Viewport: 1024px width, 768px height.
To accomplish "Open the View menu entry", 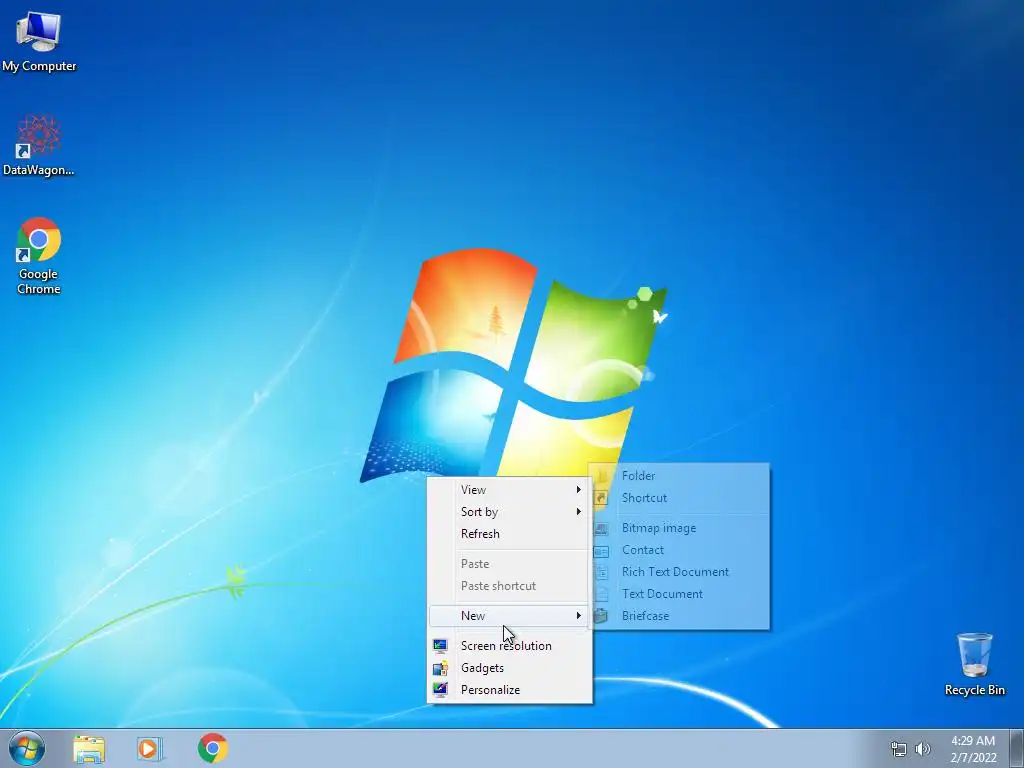I will tap(509, 490).
